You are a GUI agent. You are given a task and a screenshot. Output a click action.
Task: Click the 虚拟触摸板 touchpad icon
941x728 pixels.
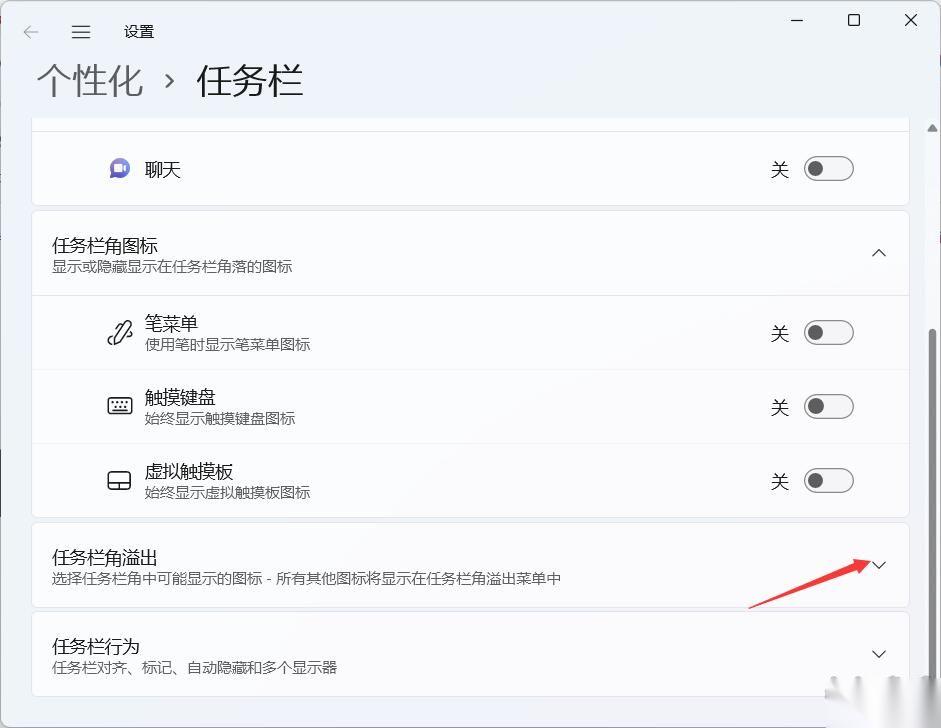119,481
